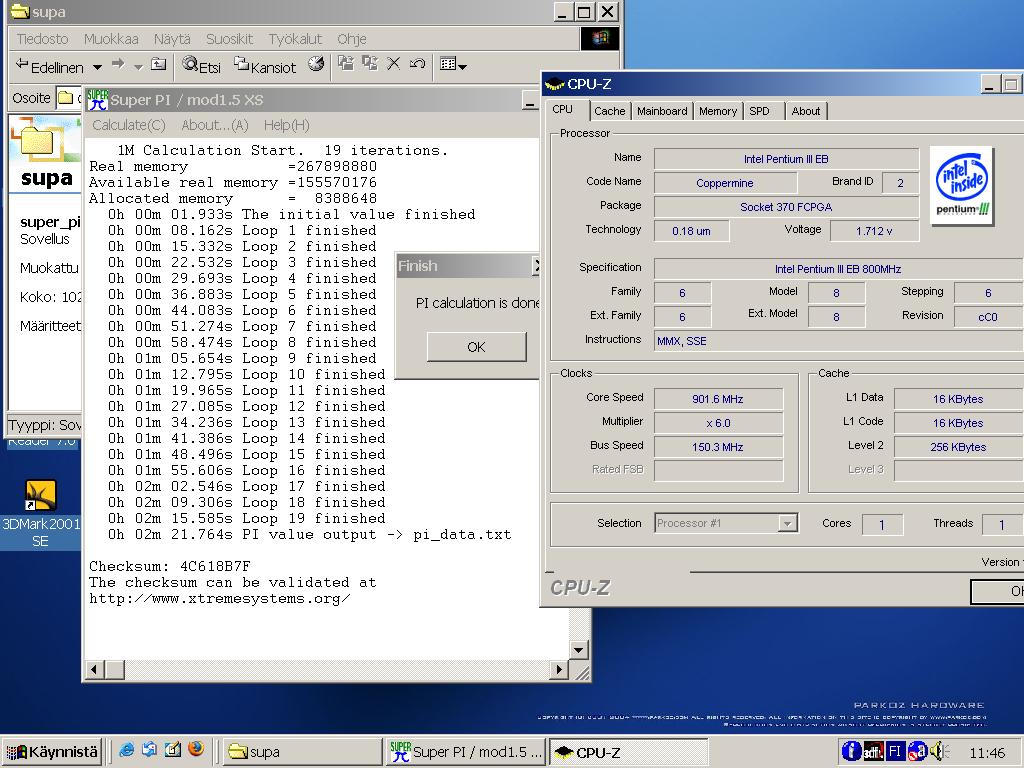
Task: Go up one folder level icon
Action: pos(159,64)
